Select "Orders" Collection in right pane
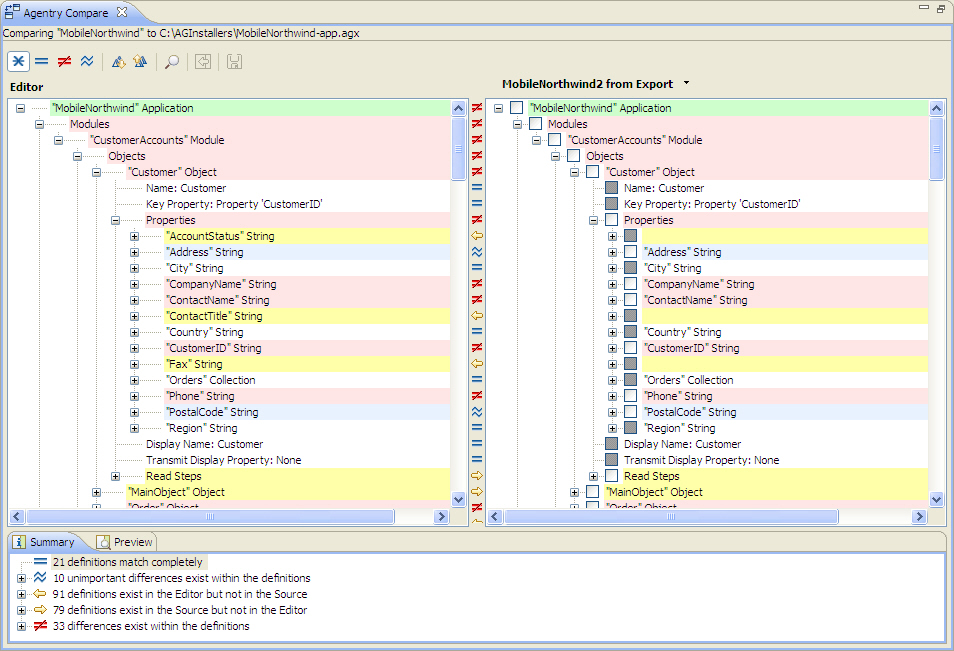954x651 pixels. [x=689, y=380]
